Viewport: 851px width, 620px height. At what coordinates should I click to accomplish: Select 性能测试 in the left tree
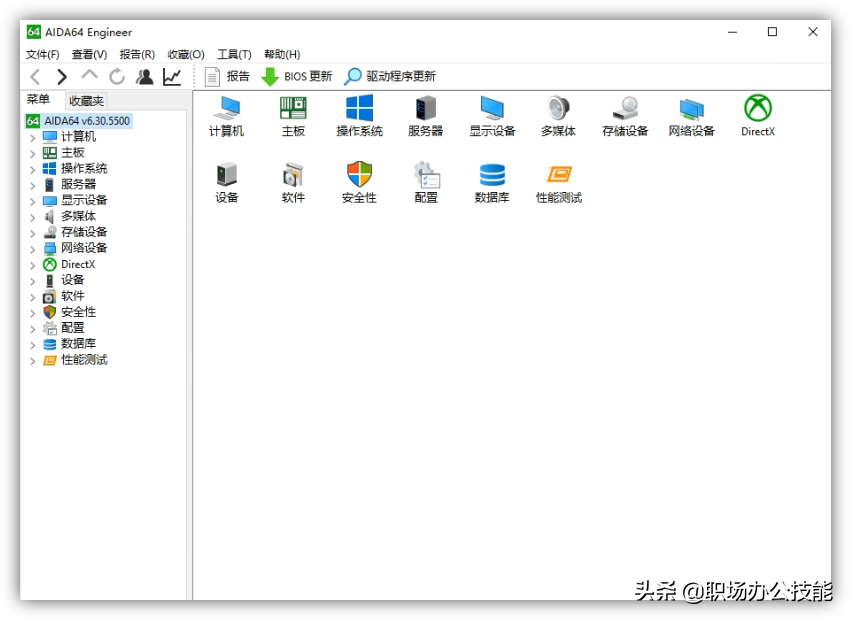[84, 360]
